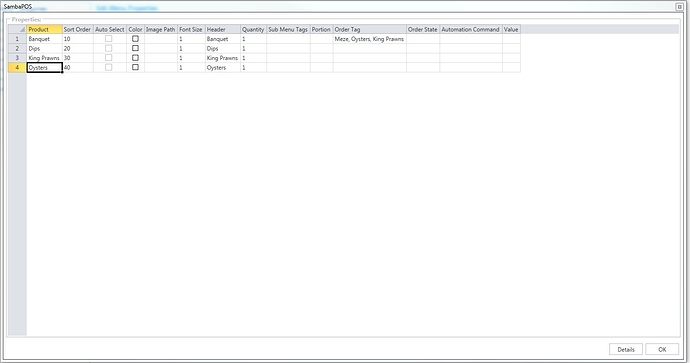Click the Automation Command column header
Screen dimensions: 690x363
[x=471, y=29]
